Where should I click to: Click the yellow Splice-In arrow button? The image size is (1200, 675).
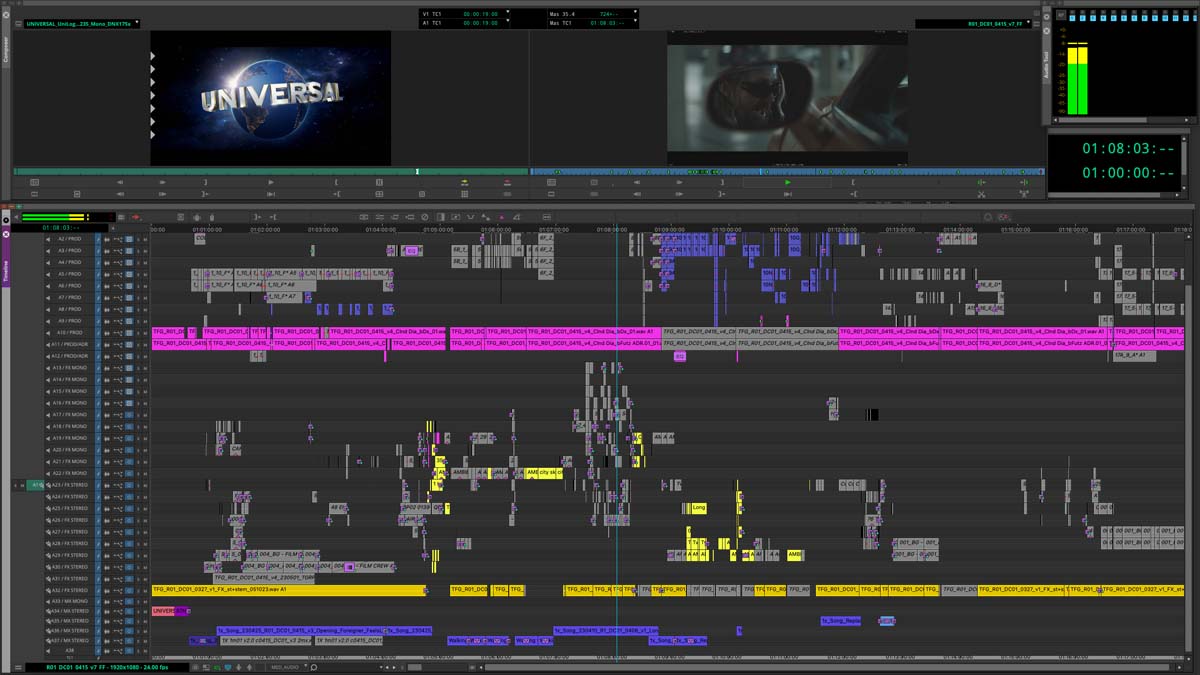pyautogui.click(x=464, y=182)
